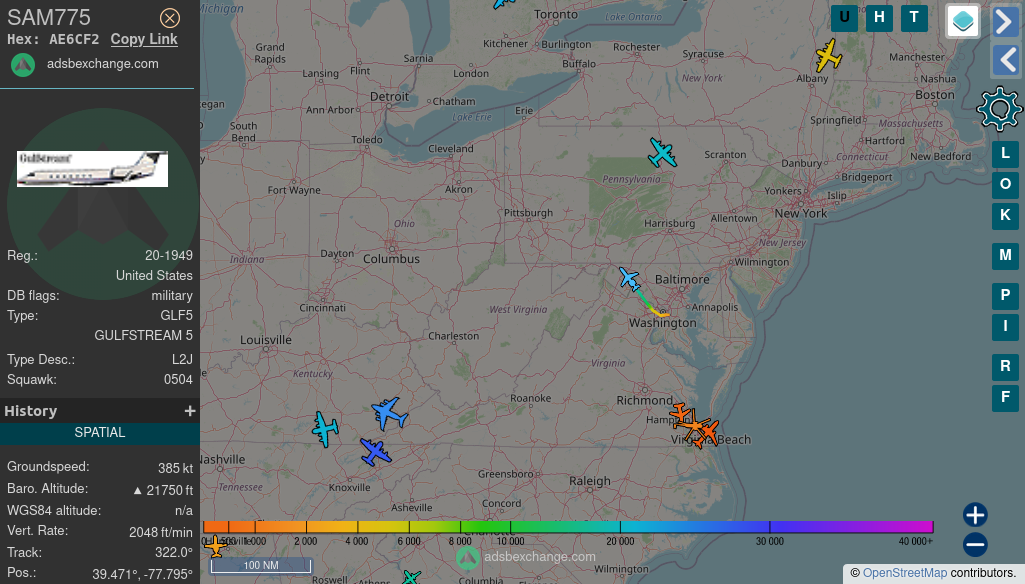1025x584 pixels.
Task: Switch to the SPATIAL tab
Action: coord(100,433)
